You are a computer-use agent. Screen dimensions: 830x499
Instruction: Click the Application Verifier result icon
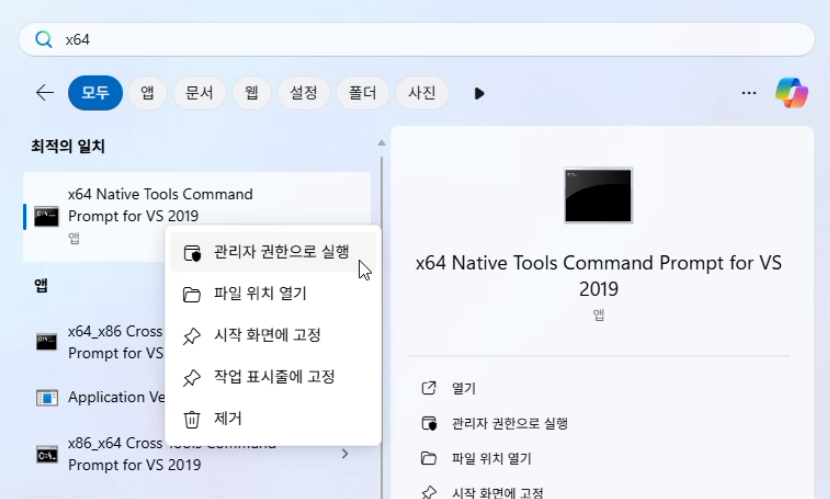tap(47, 397)
